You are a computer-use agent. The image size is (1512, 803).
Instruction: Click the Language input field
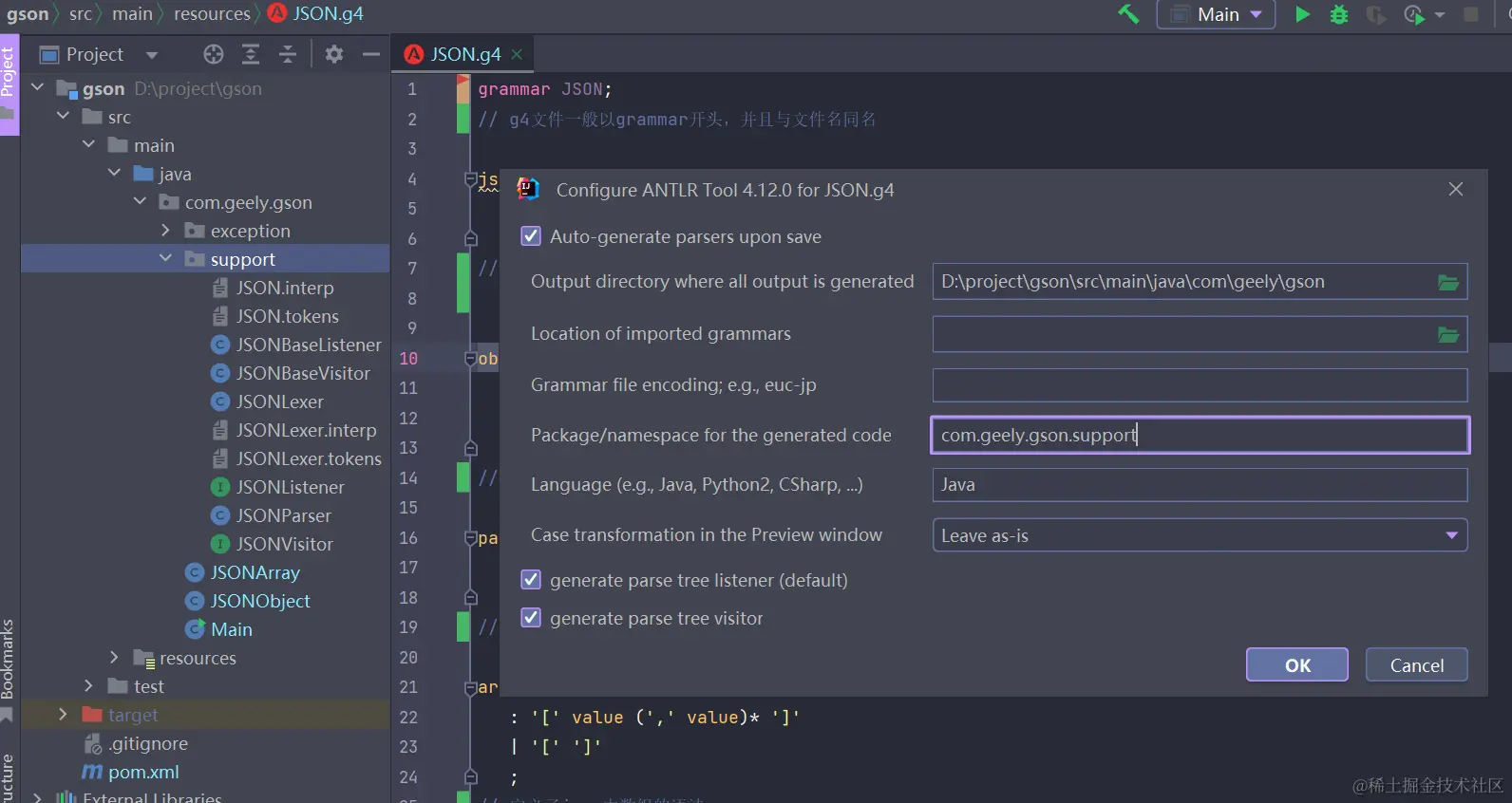tap(1200, 485)
